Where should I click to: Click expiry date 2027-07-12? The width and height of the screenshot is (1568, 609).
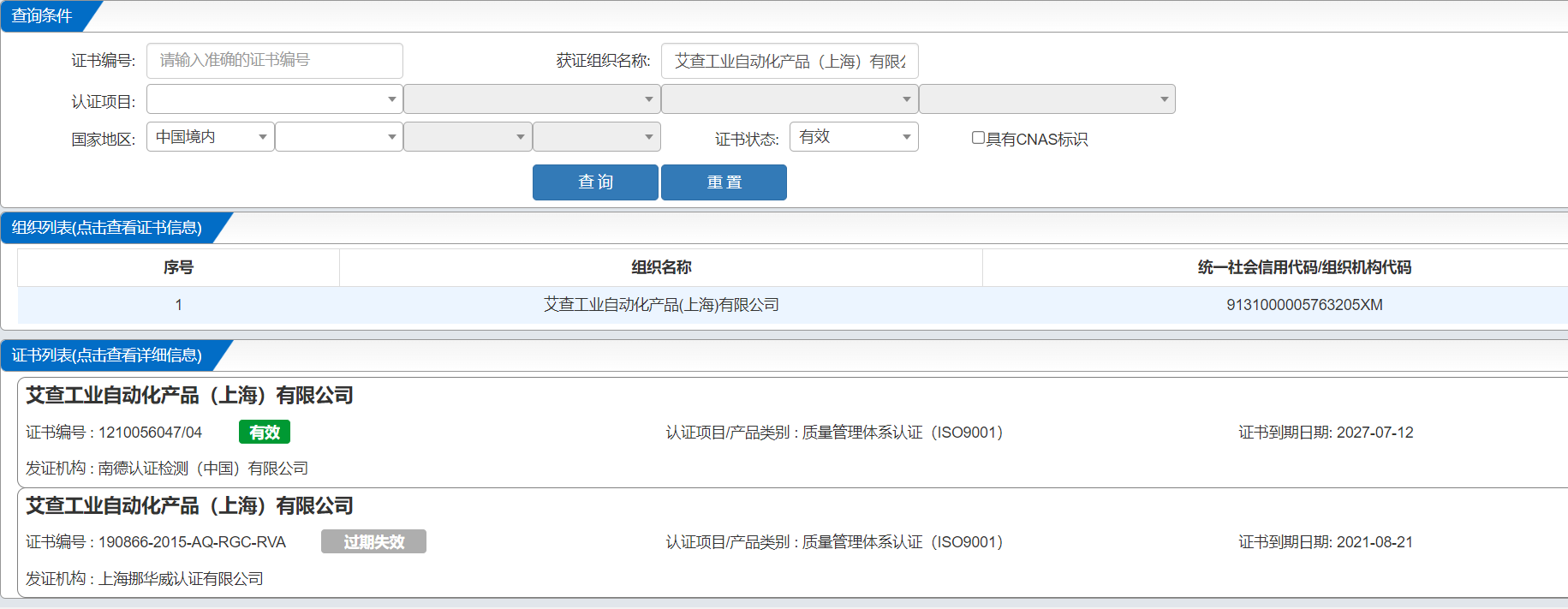coord(1374,433)
